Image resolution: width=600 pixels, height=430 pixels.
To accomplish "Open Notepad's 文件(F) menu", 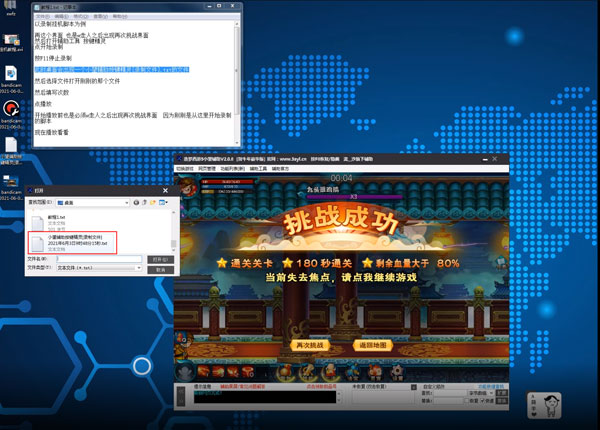I will [42, 16].
